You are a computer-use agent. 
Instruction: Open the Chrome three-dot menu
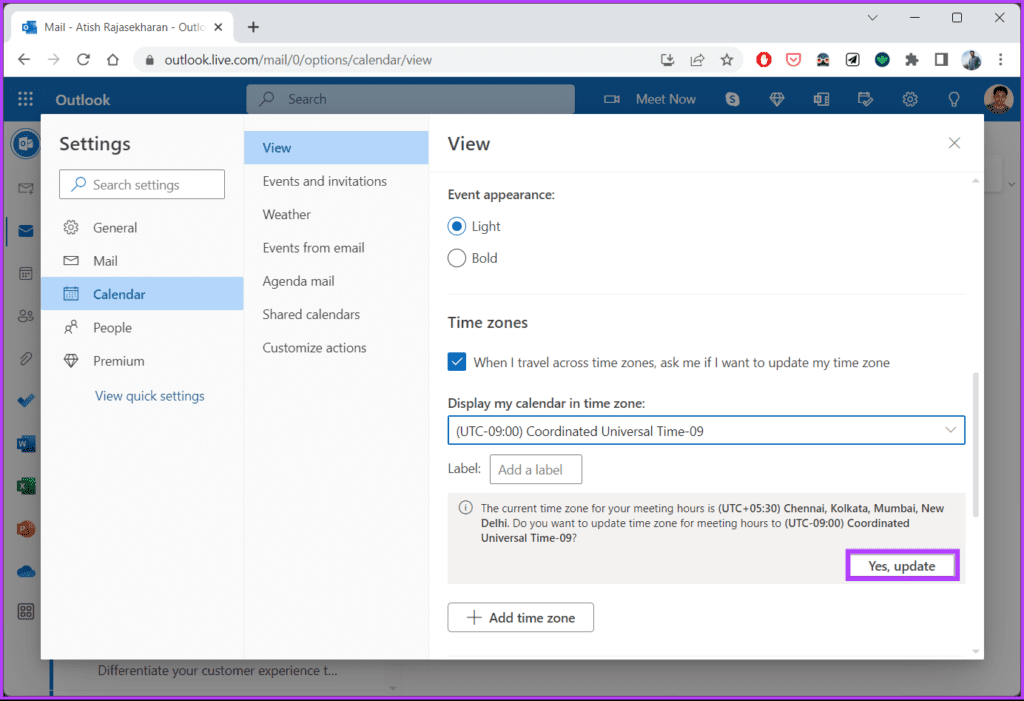pyautogui.click(x=1000, y=59)
